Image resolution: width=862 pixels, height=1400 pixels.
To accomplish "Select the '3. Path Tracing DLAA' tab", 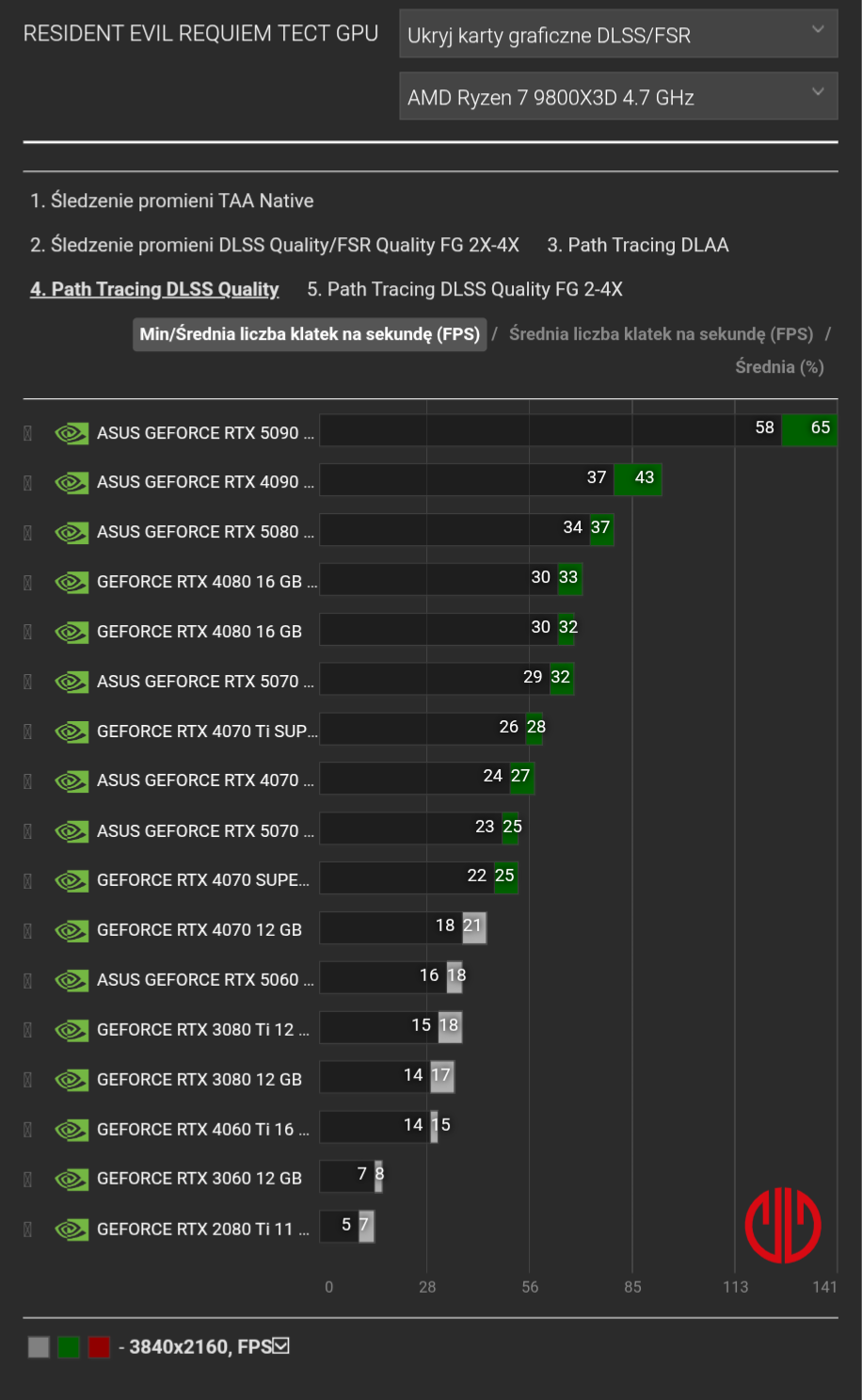I will (x=638, y=245).
